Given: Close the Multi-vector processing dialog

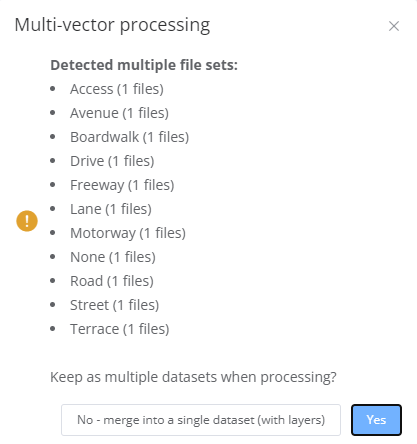Looking at the screenshot, I should click(394, 26).
